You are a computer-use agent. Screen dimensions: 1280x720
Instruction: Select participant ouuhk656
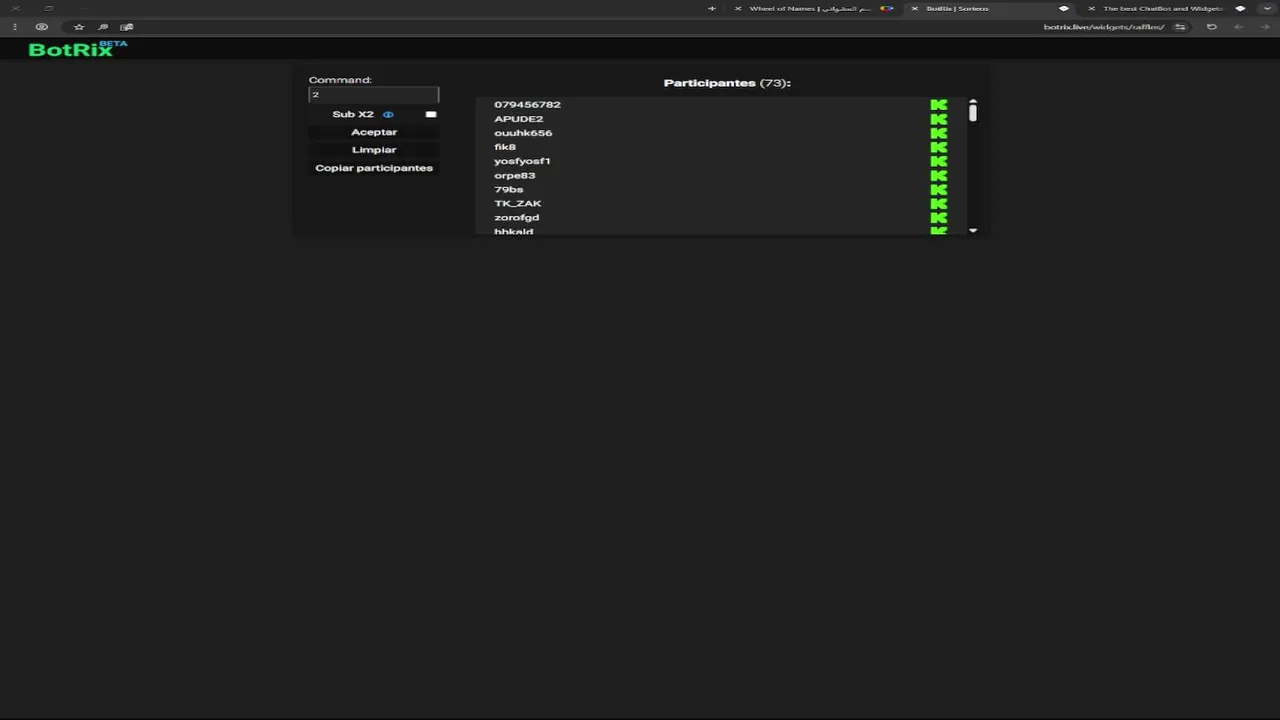tap(523, 133)
